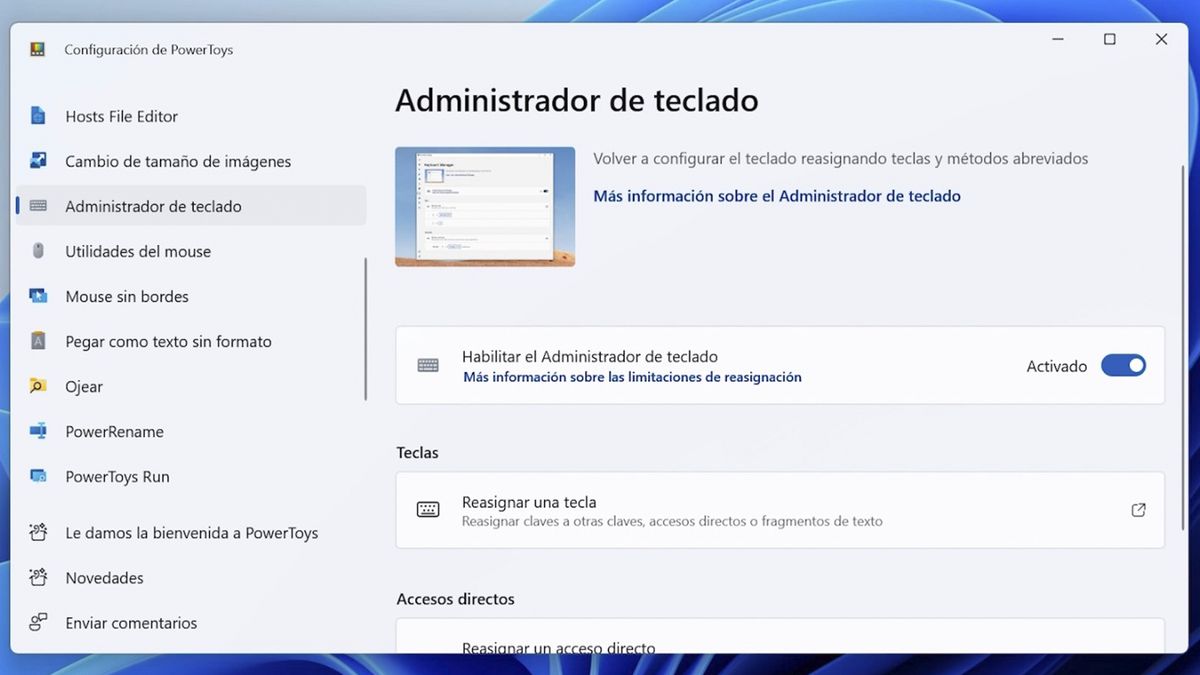Click the Ojear magnifier icon
The height and width of the screenshot is (675, 1200).
click(41, 386)
